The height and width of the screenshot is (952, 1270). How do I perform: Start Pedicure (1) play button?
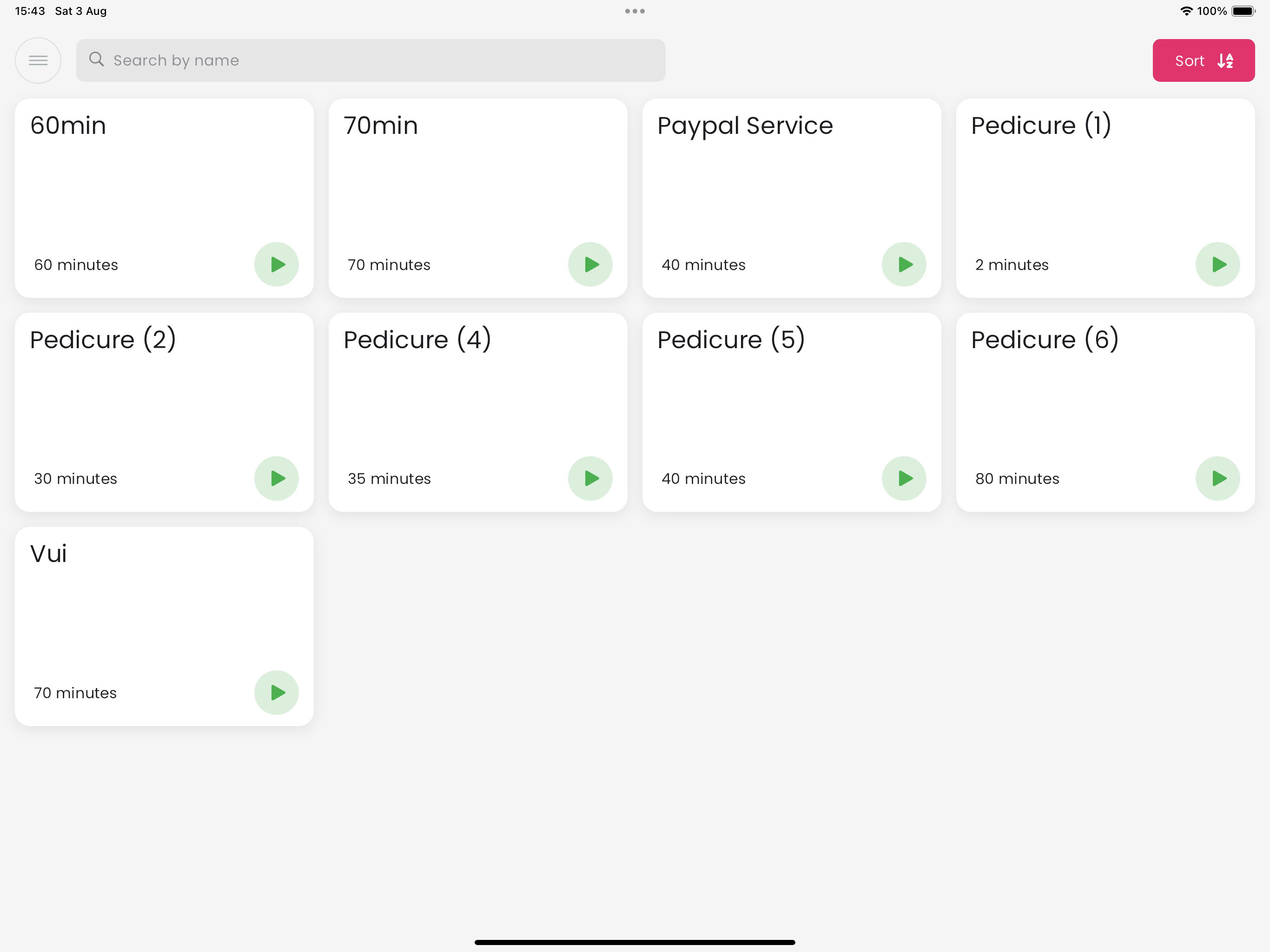point(1218,264)
